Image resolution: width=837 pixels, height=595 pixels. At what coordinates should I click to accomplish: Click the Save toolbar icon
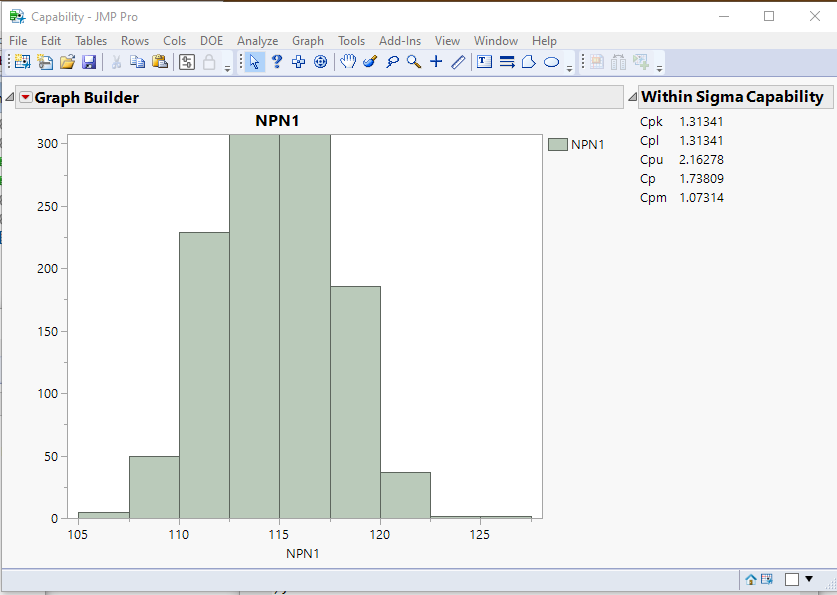[90, 61]
